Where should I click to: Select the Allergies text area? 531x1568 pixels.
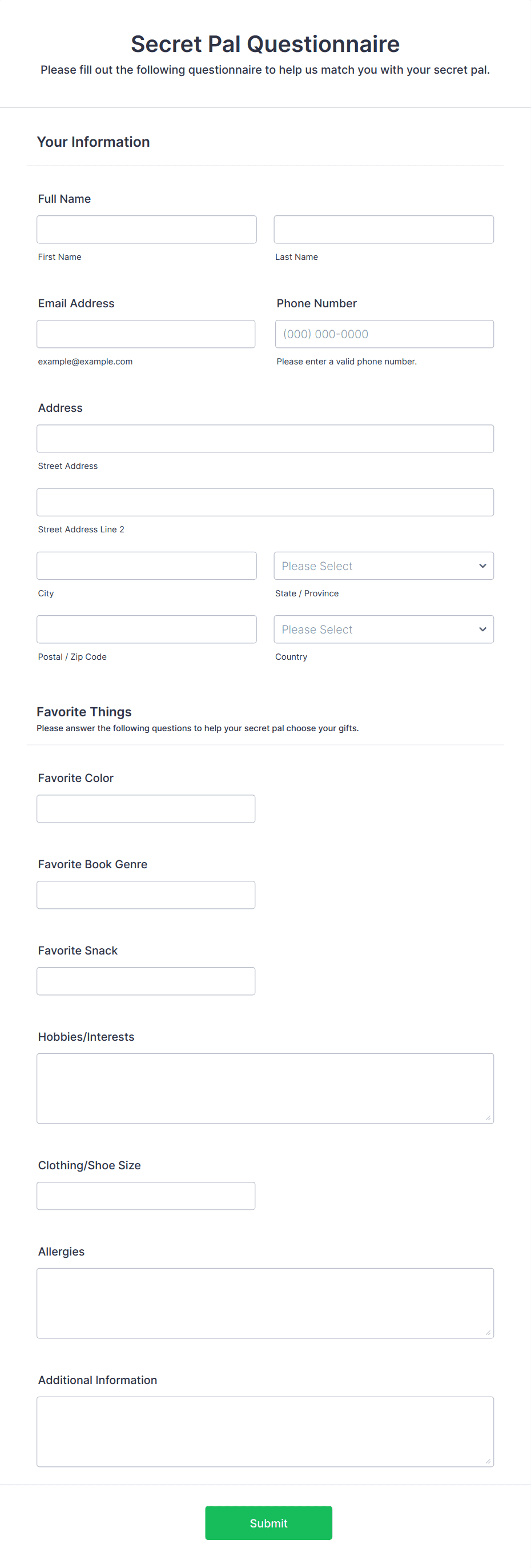[264, 1302]
